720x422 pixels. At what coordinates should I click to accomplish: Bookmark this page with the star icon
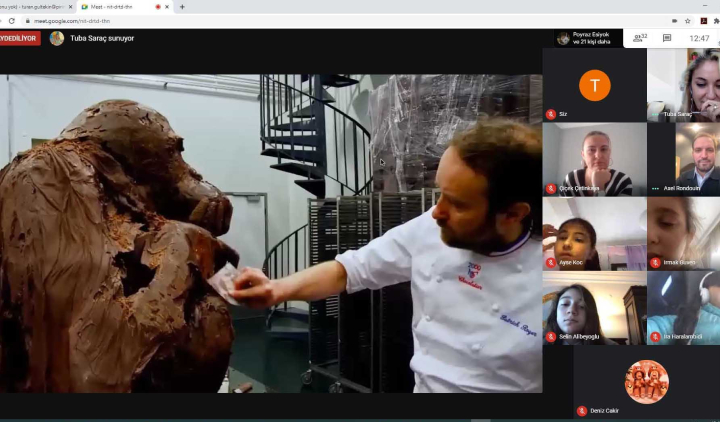[x=687, y=21]
